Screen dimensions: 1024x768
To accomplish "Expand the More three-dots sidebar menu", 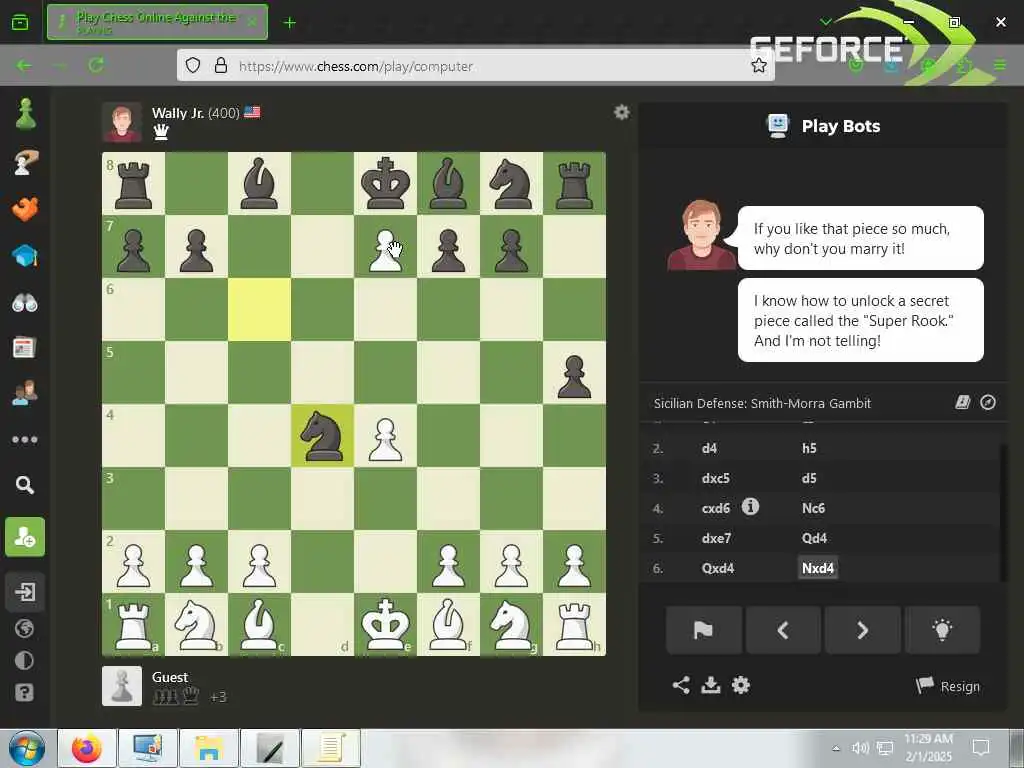I will tap(25, 440).
